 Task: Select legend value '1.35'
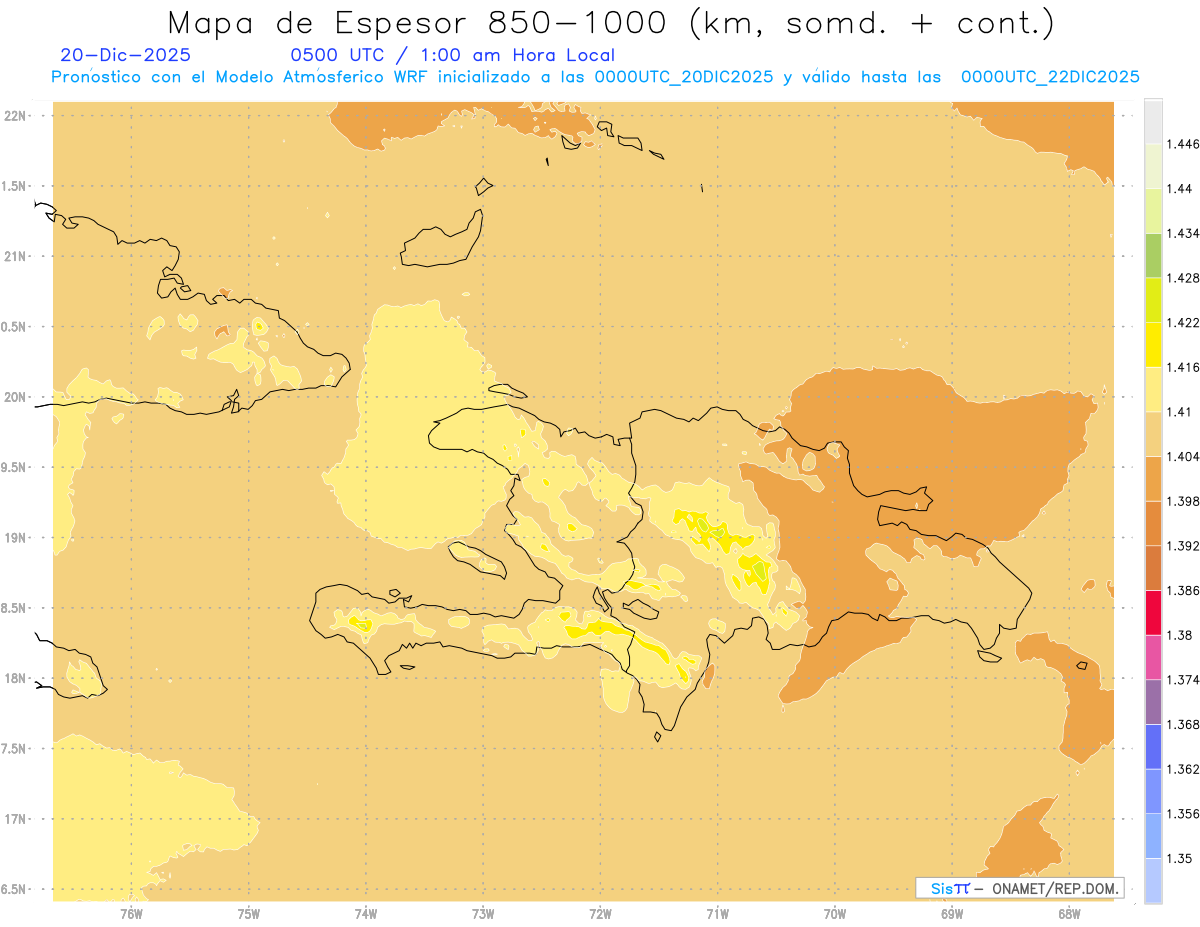(1179, 858)
